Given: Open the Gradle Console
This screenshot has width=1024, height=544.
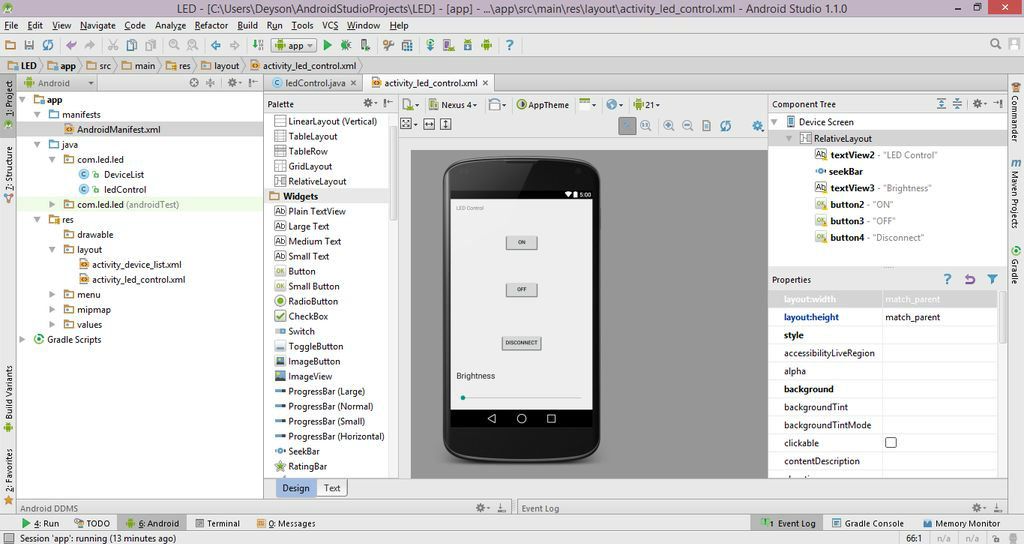Looking at the screenshot, I should pyautogui.click(x=868, y=523).
